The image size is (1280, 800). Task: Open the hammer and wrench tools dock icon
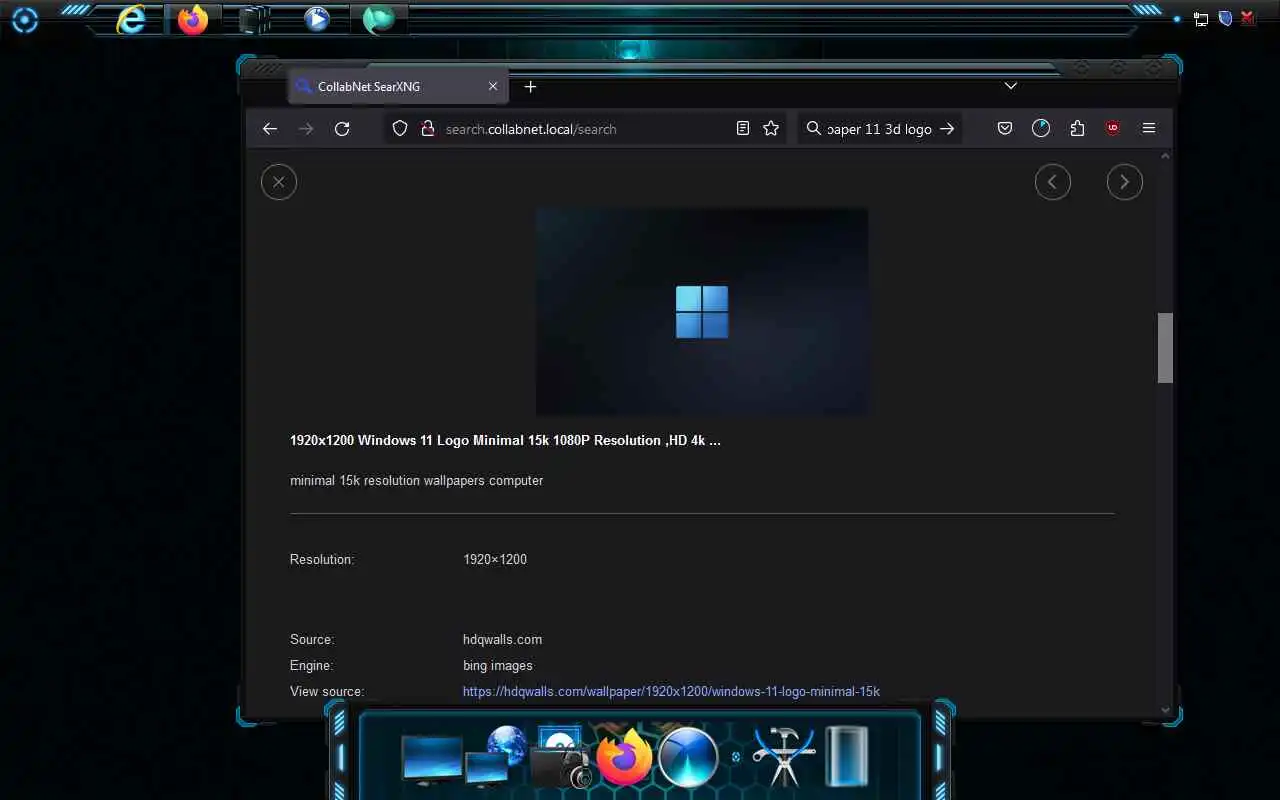coord(784,757)
